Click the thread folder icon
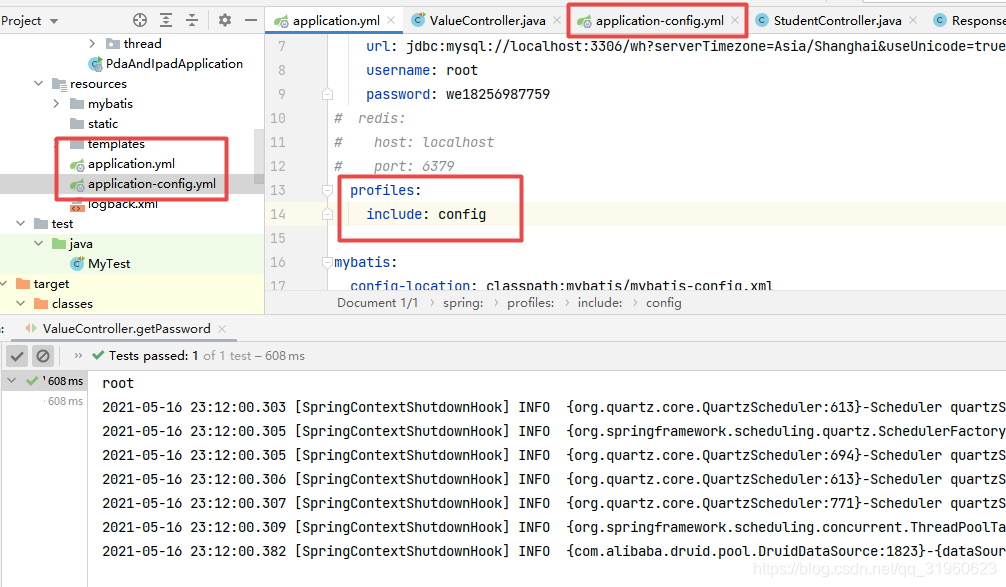This screenshot has height=587, width=1006. pyautogui.click(x=113, y=44)
